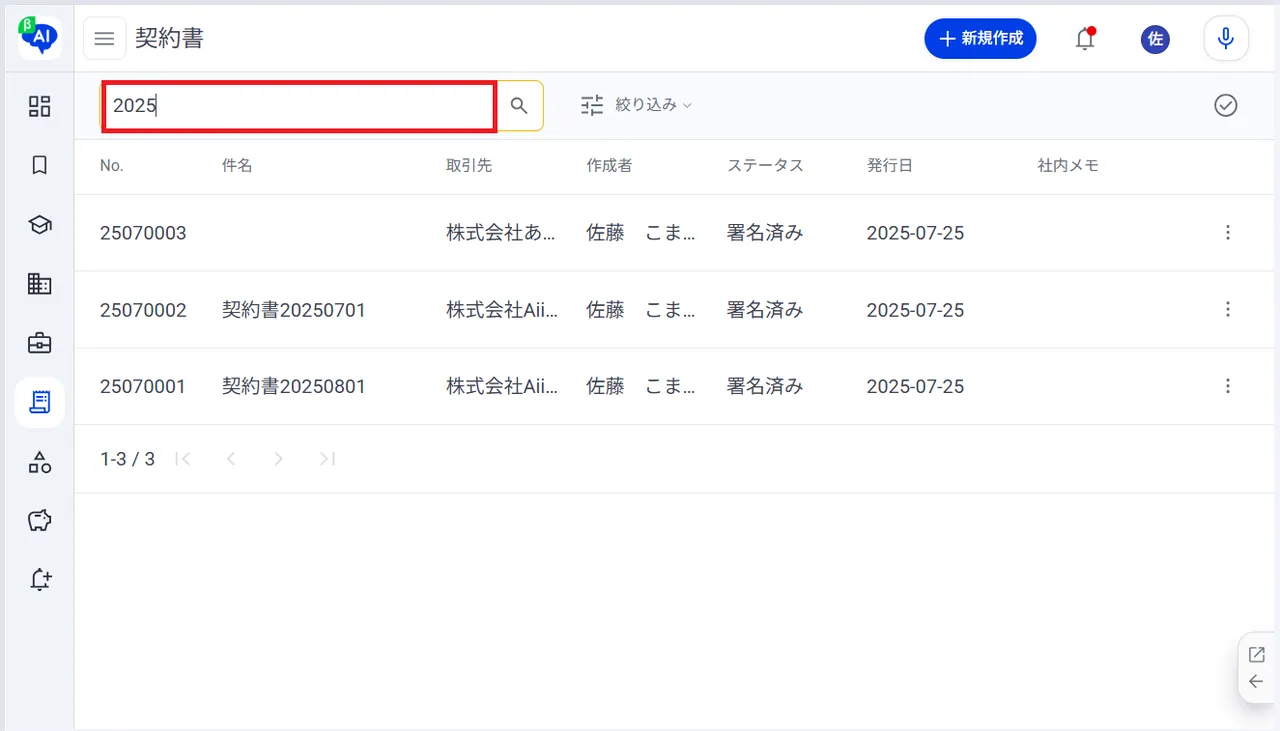This screenshot has height=731, width=1280.
Task: Select contract number 25070003
Action: point(143,233)
